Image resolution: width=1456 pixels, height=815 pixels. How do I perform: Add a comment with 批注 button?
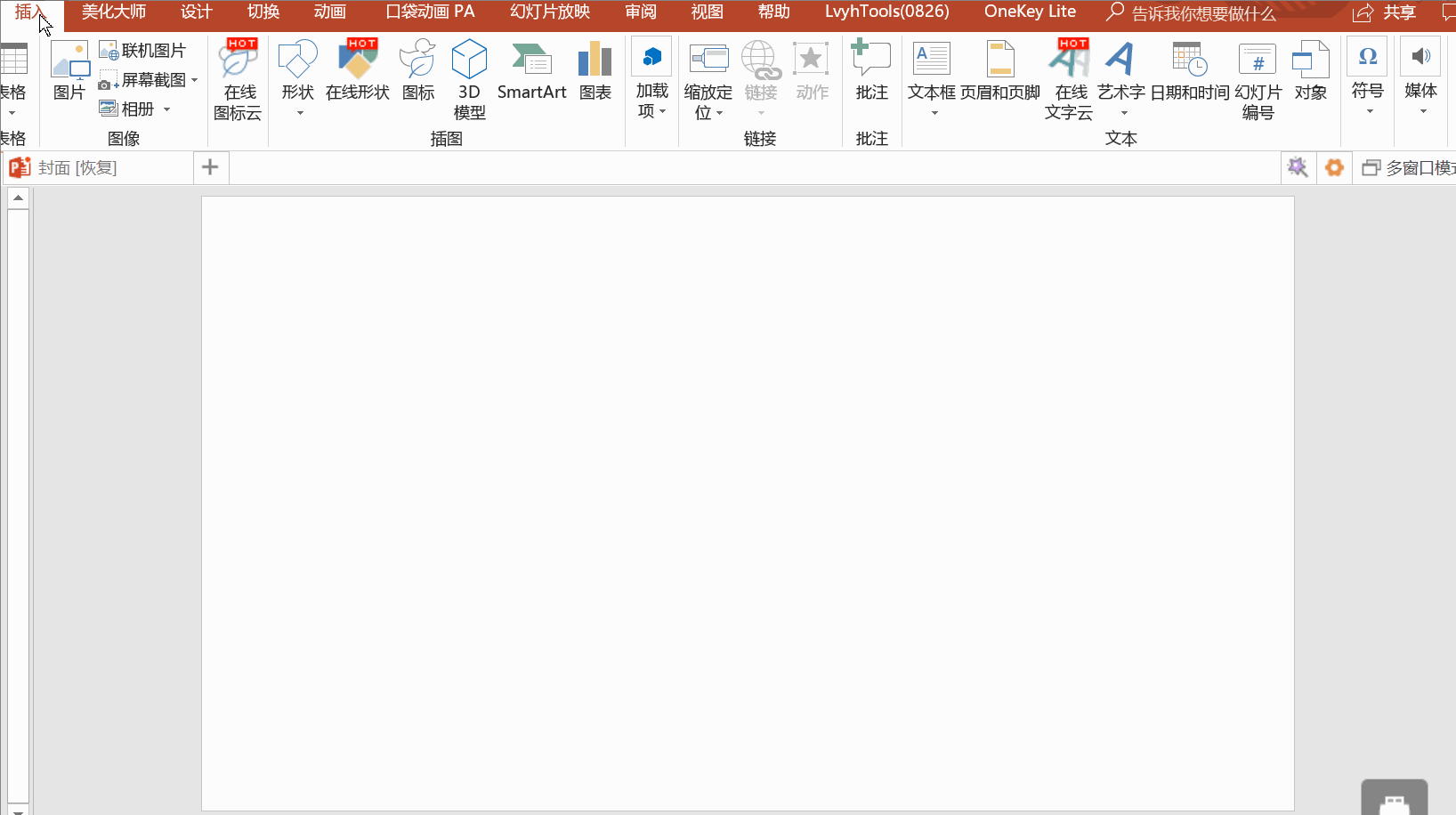click(x=872, y=70)
